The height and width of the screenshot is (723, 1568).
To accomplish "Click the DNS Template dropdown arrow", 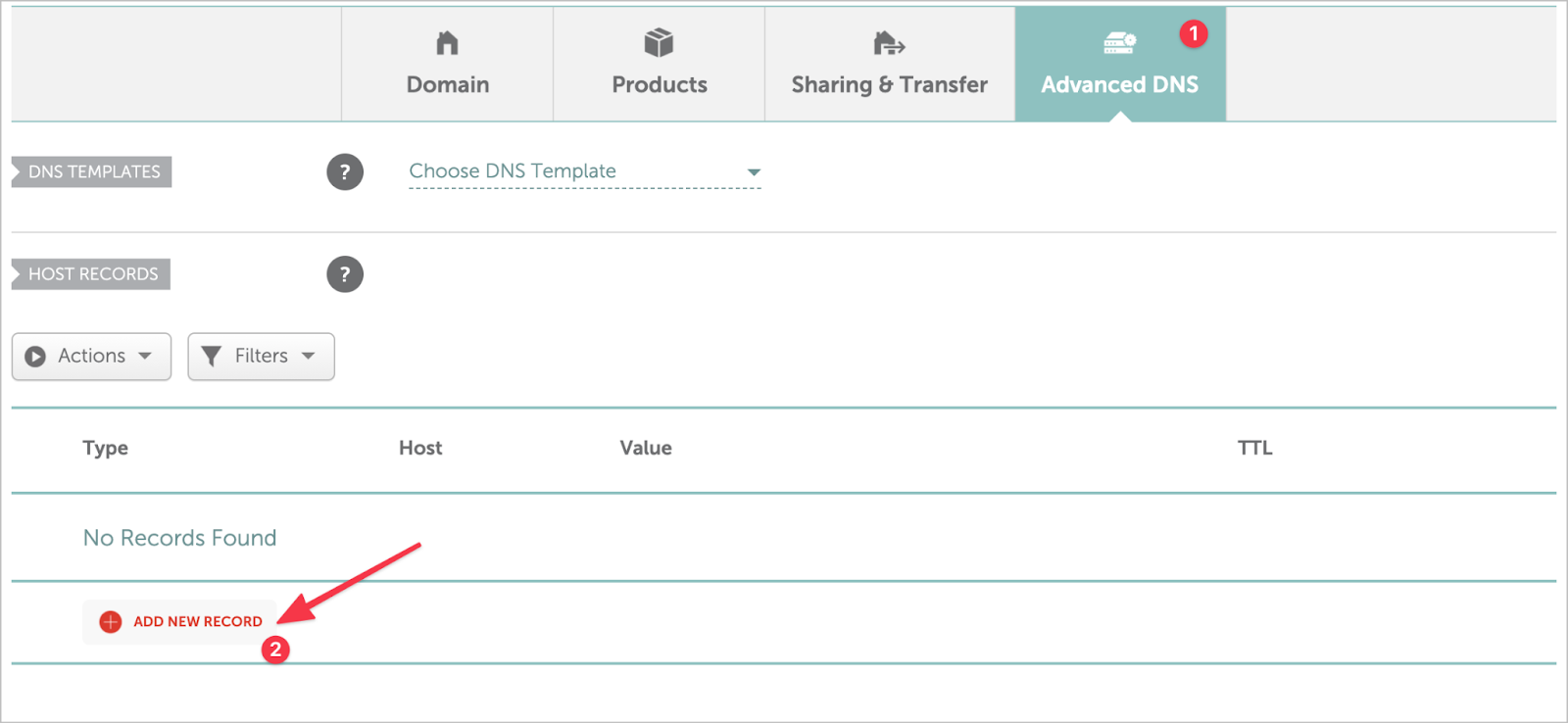I will [x=754, y=172].
